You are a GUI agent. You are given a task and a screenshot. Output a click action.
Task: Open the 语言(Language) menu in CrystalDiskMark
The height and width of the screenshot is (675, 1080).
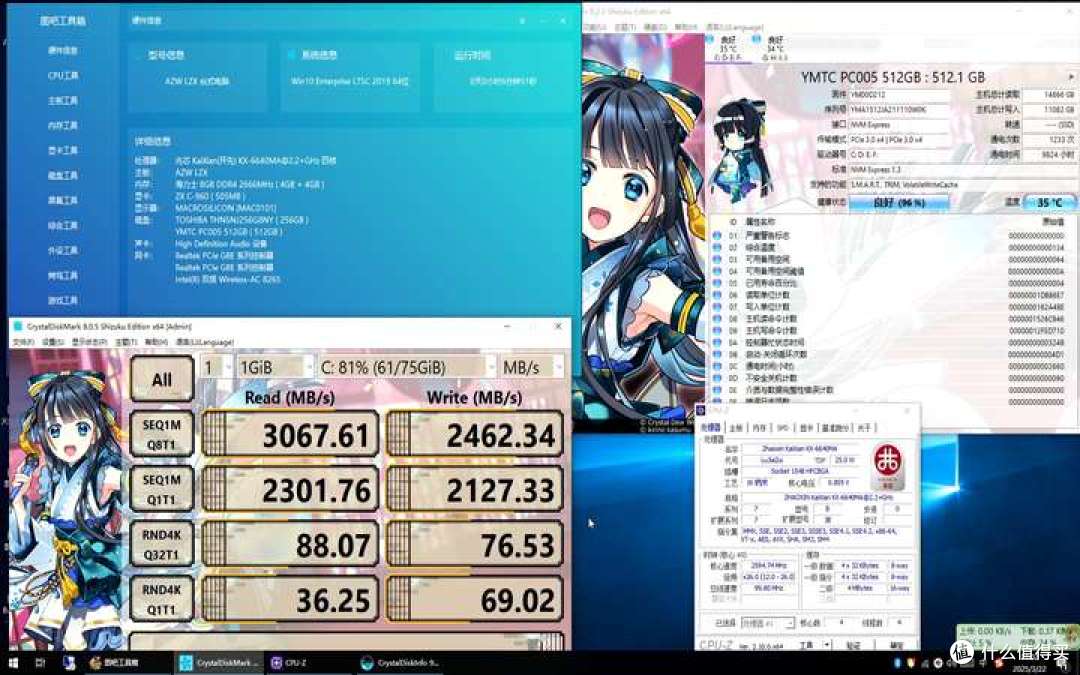click(x=205, y=342)
